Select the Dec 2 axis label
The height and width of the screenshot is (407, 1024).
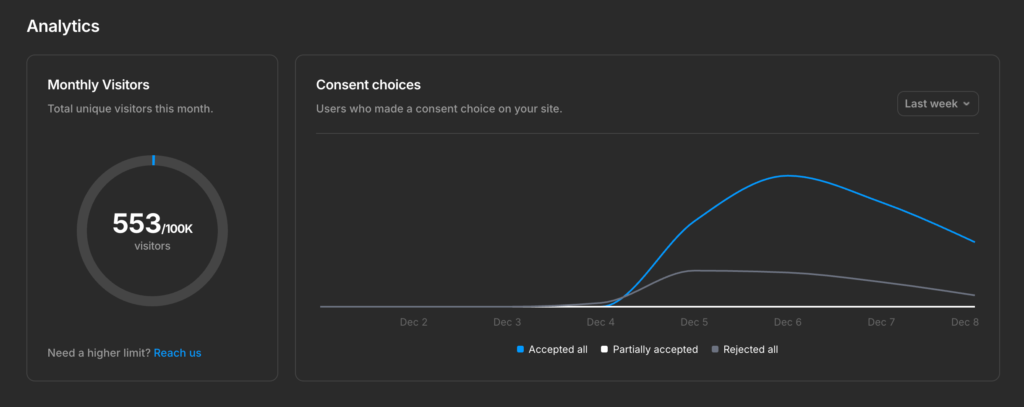pos(414,322)
